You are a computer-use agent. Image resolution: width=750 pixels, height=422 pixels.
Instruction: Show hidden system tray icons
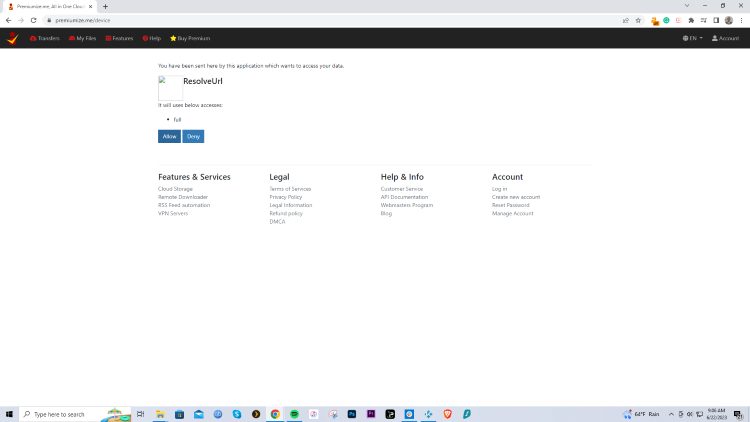click(671, 414)
